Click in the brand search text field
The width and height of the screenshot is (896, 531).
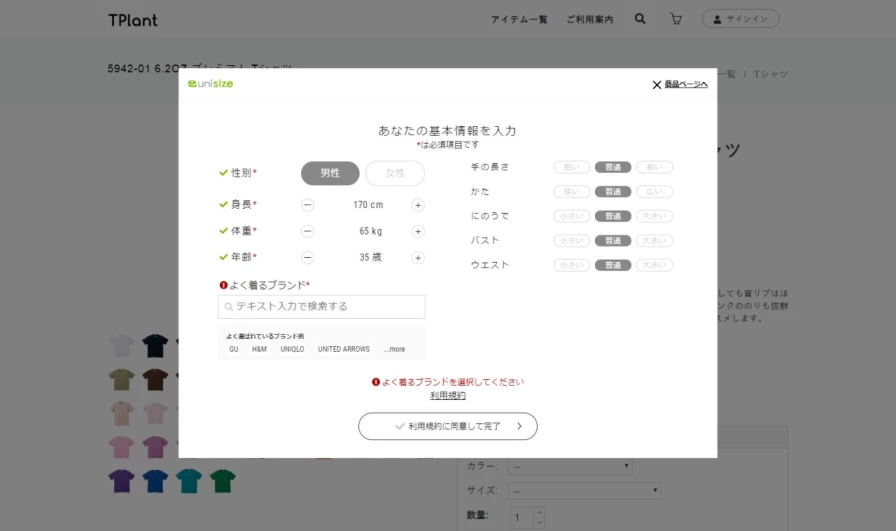(x=322, y=307)
